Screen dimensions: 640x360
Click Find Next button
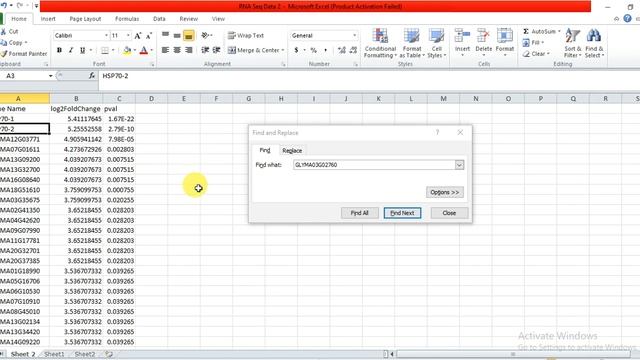402,213
